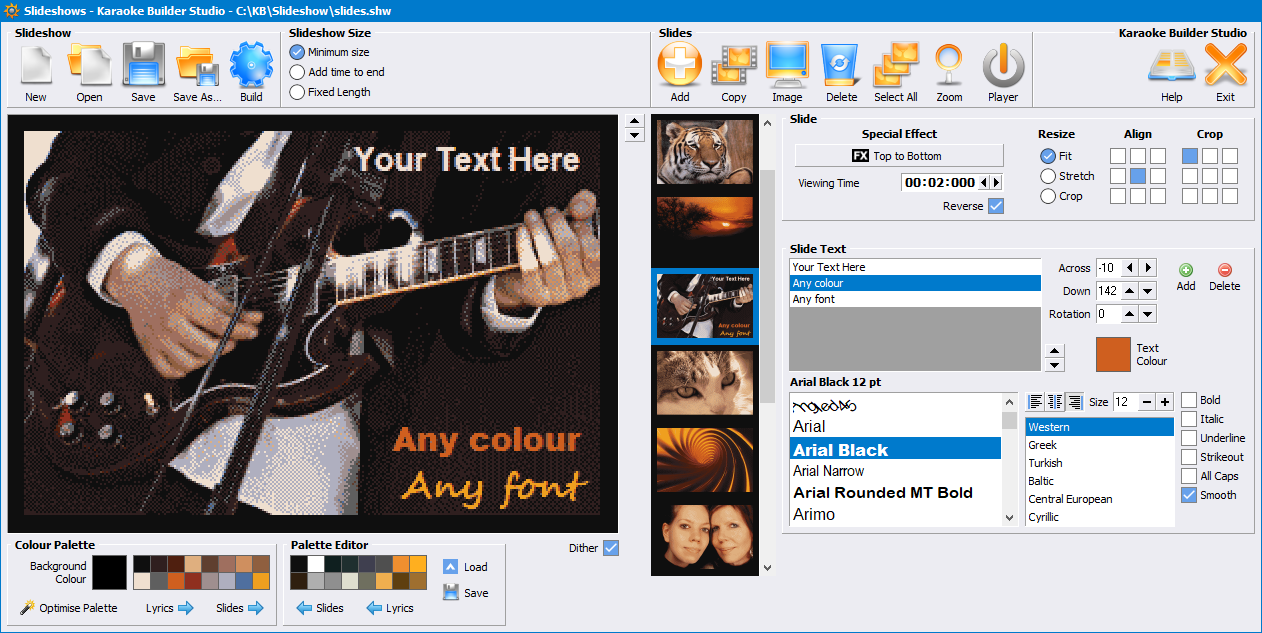The image size is (1262, 633).
Task: Select Greek in the script list
Action: tap(1043, 445)
